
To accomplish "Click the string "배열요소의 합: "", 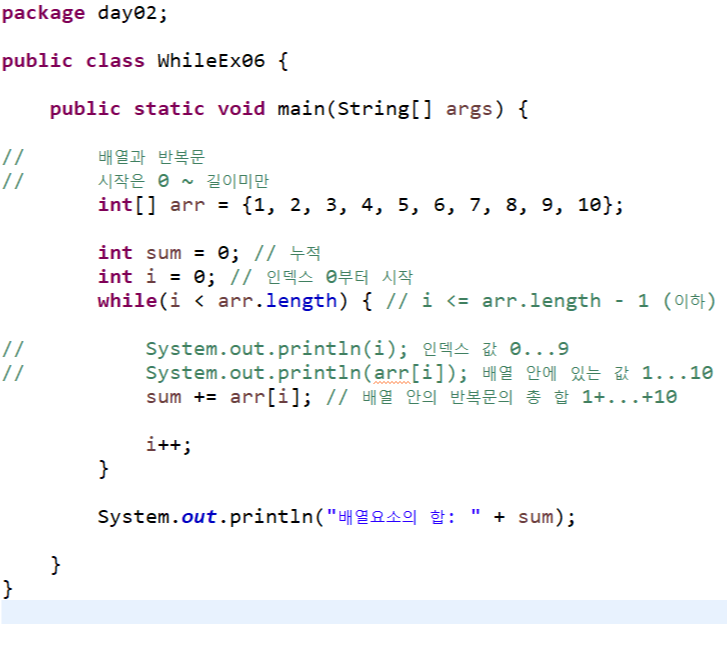I will click(404, 516).
